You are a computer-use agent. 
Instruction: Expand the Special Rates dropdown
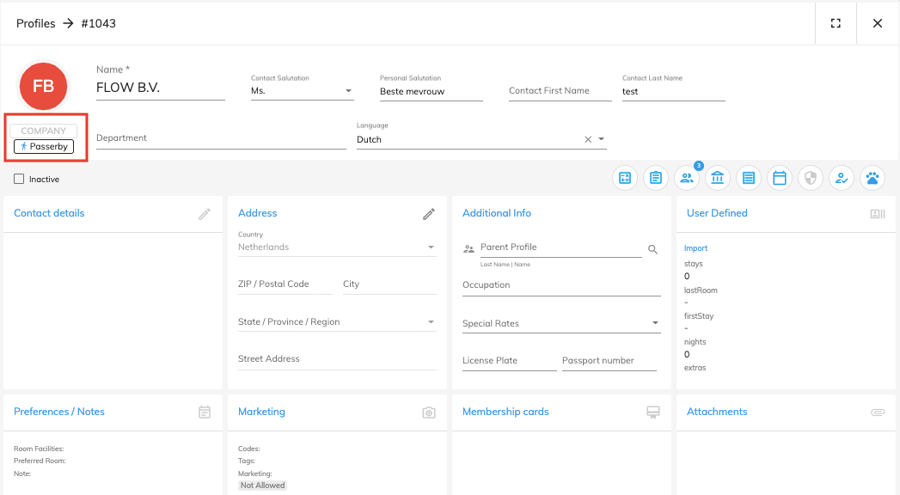pyautogui.click(x=656, y=324)
